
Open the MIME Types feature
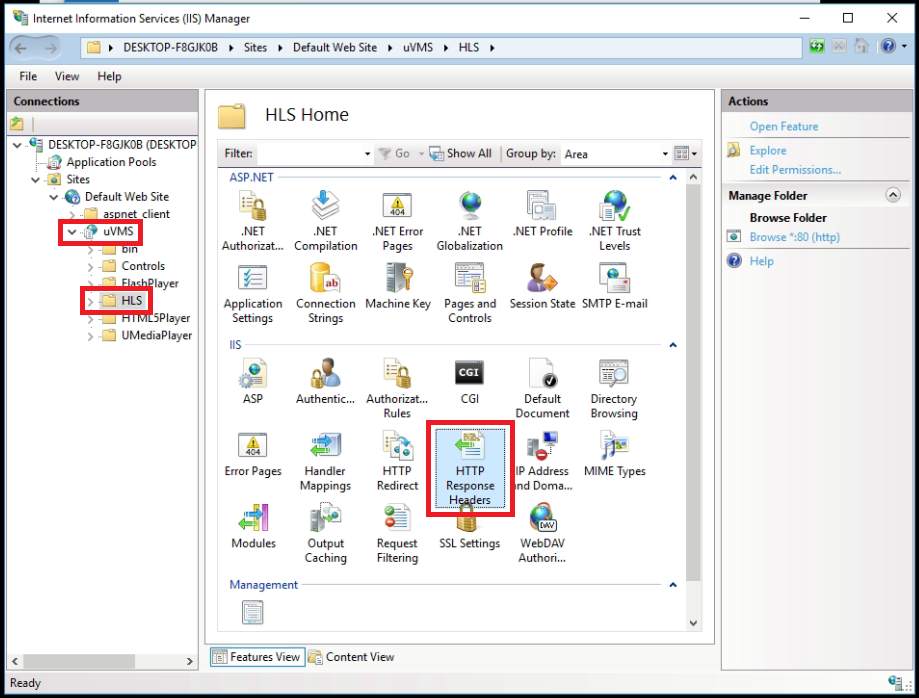pyautogui.click(x=614, y=454)
